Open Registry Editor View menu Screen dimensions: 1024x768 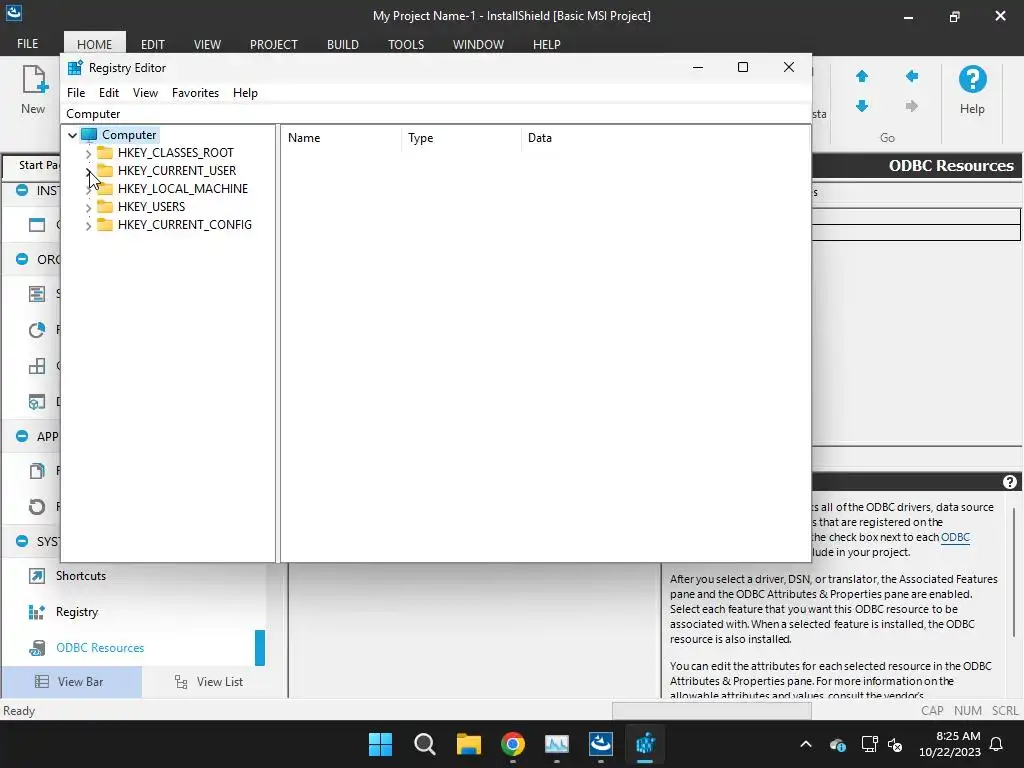[145, 93]
